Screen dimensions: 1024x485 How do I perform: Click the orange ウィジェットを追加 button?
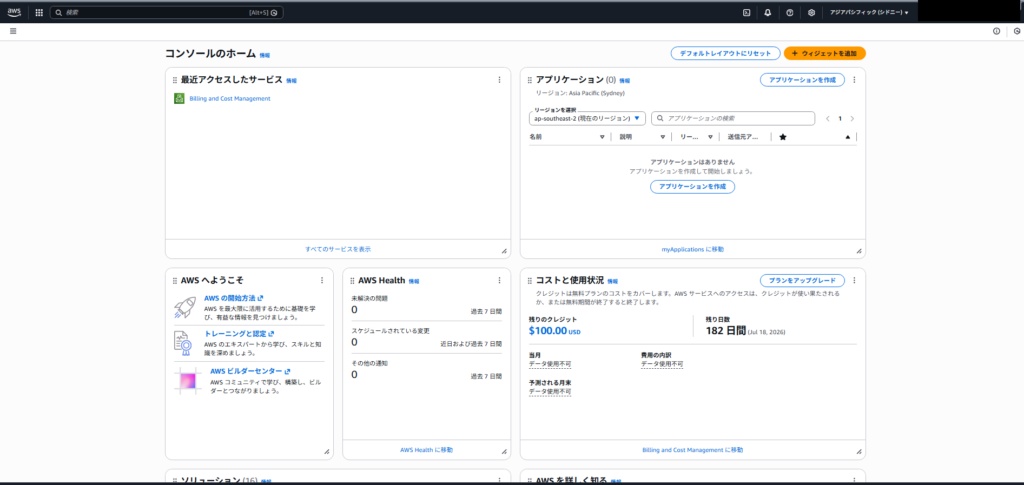click(x=824, y=53)
